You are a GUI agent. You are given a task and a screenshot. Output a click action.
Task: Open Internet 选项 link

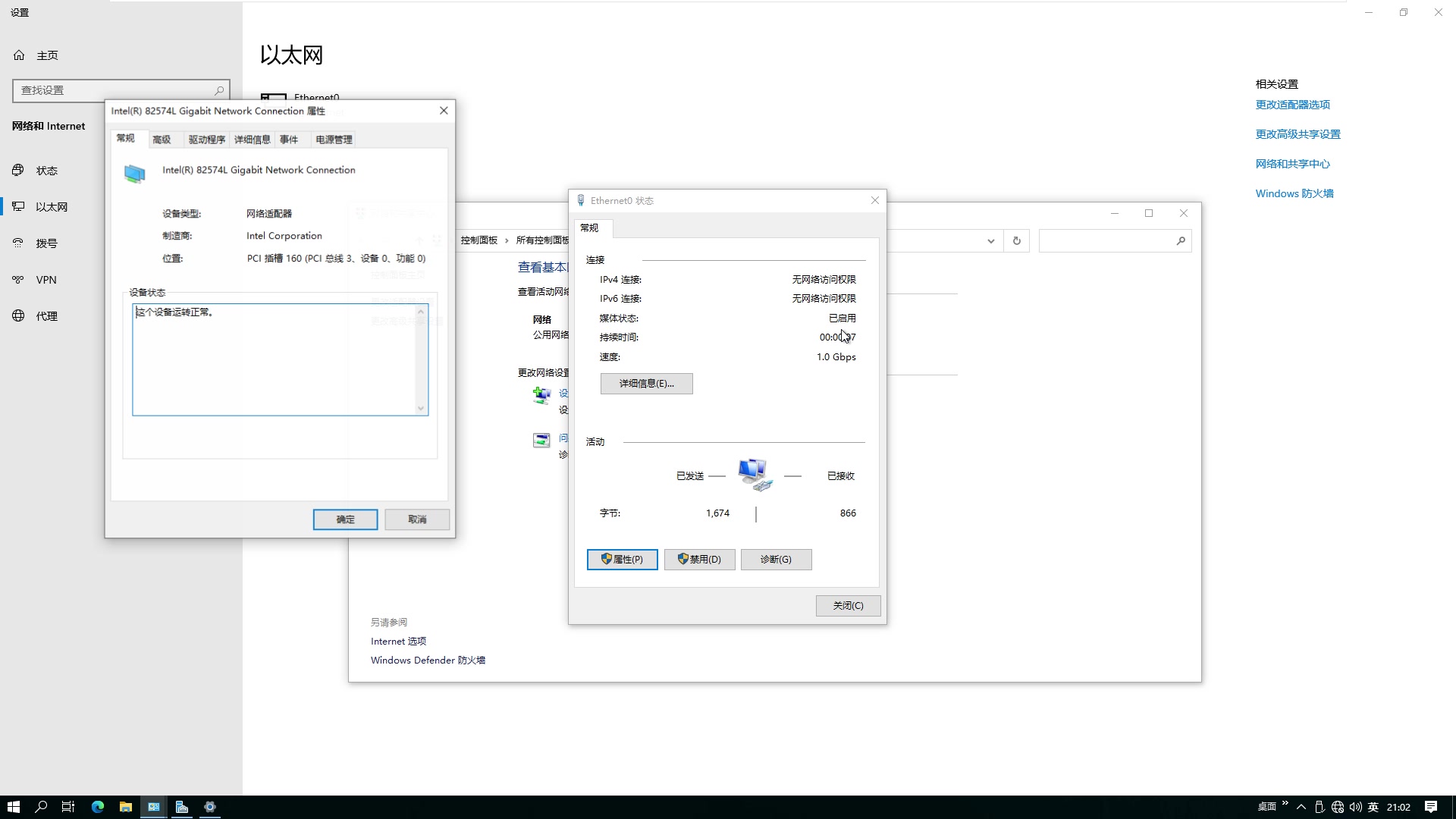(398, 642)
